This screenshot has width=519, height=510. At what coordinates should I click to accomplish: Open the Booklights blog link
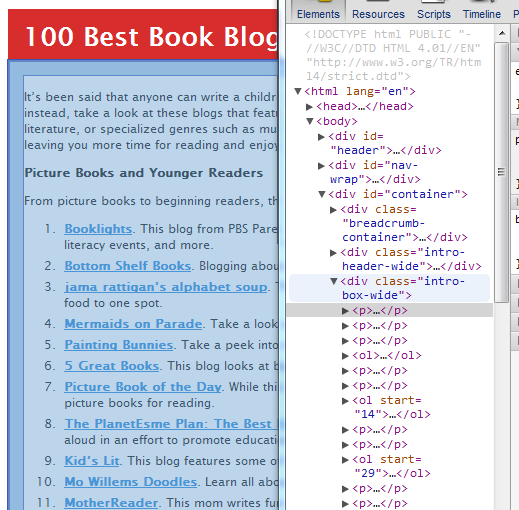(x=98, y=229)
